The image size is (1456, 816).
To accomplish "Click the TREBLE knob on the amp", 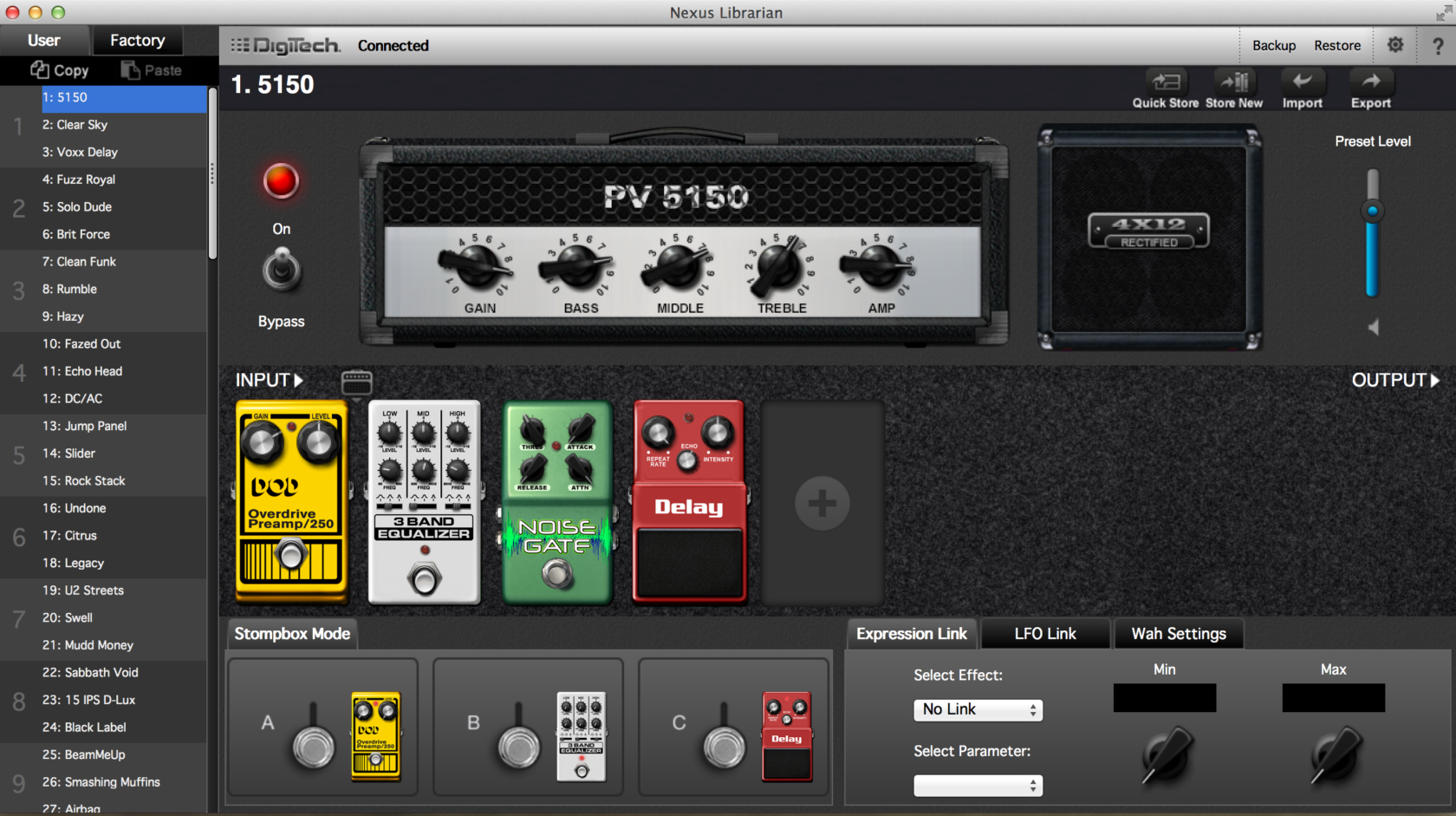I will (778, 266).
